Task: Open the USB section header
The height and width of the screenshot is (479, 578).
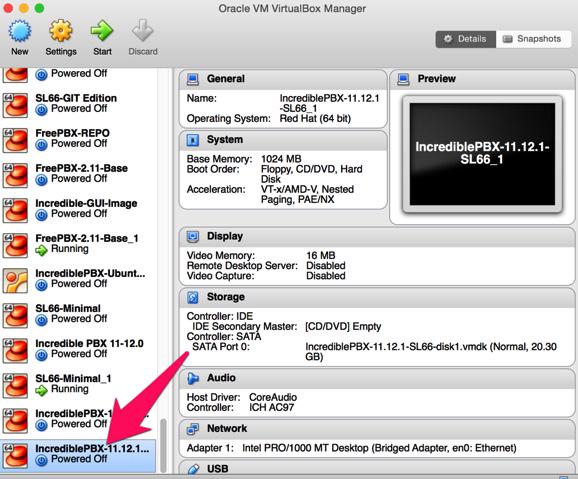Action: pos(377,468)
